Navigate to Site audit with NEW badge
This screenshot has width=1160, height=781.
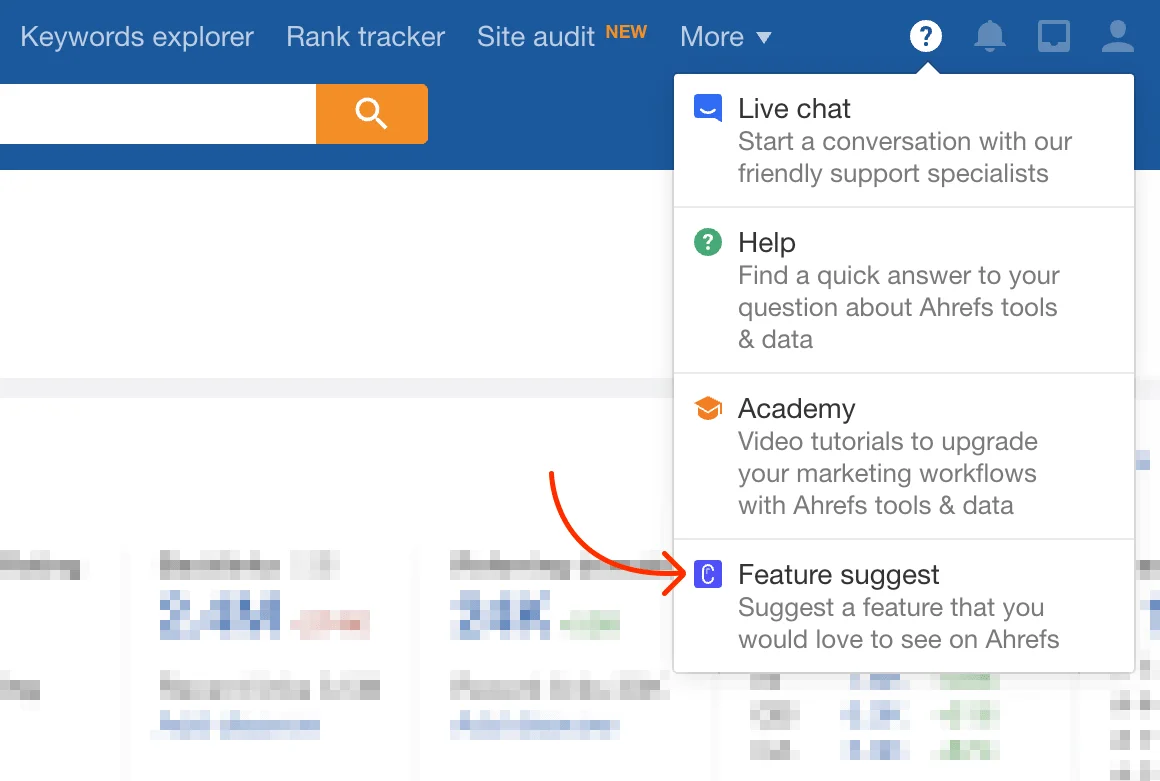pos(536,36)
